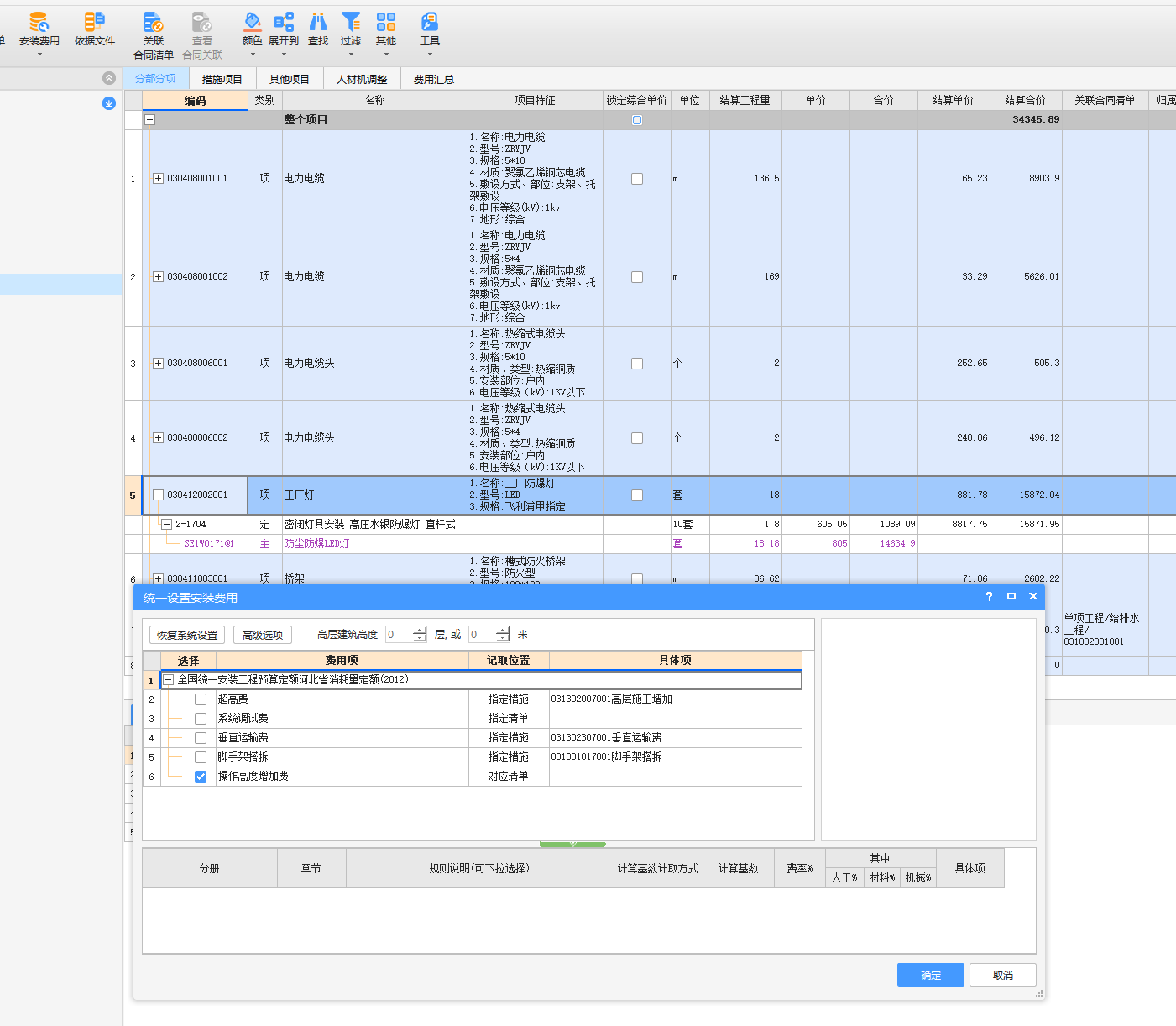This screenshot has width=1176, height=1026.
Task: Toggle the 整个项目 lock checkbox
Action: 637,120
